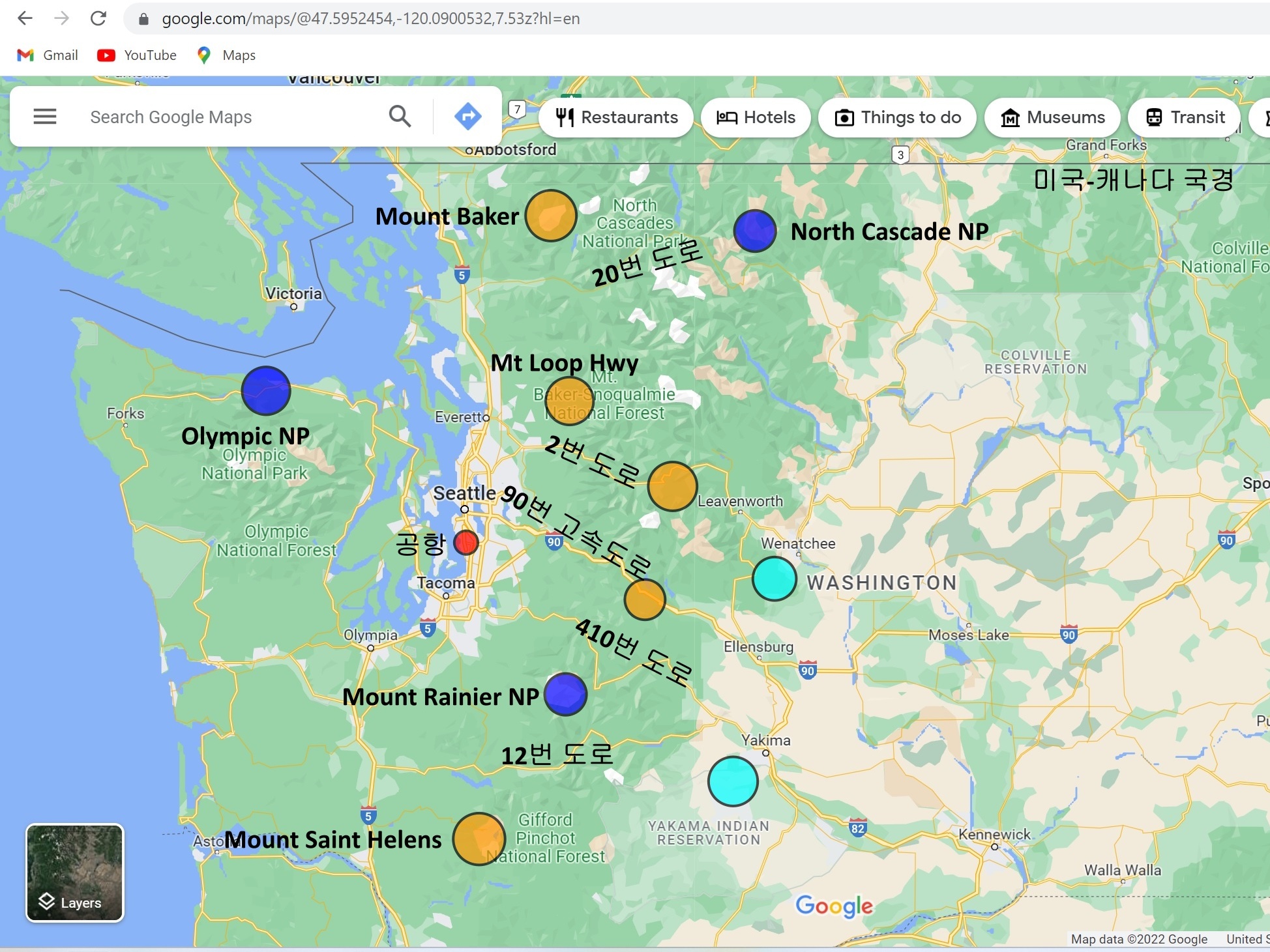Open the Maps bookmark
This screenshot has width=1270, height=952.
(x=226, y=55)
